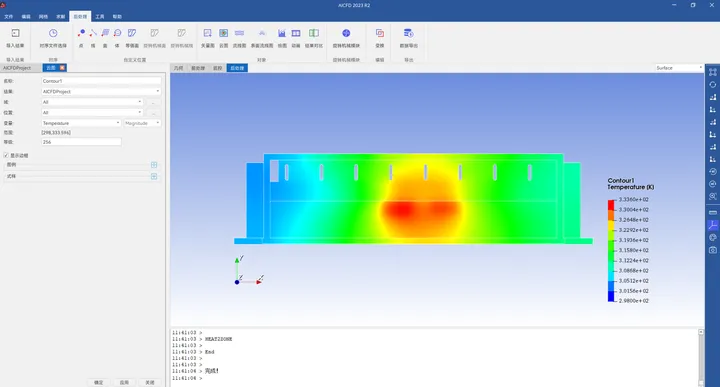Click the 应用 button
This screenshot has width=720, height=387.
[124, 382]
